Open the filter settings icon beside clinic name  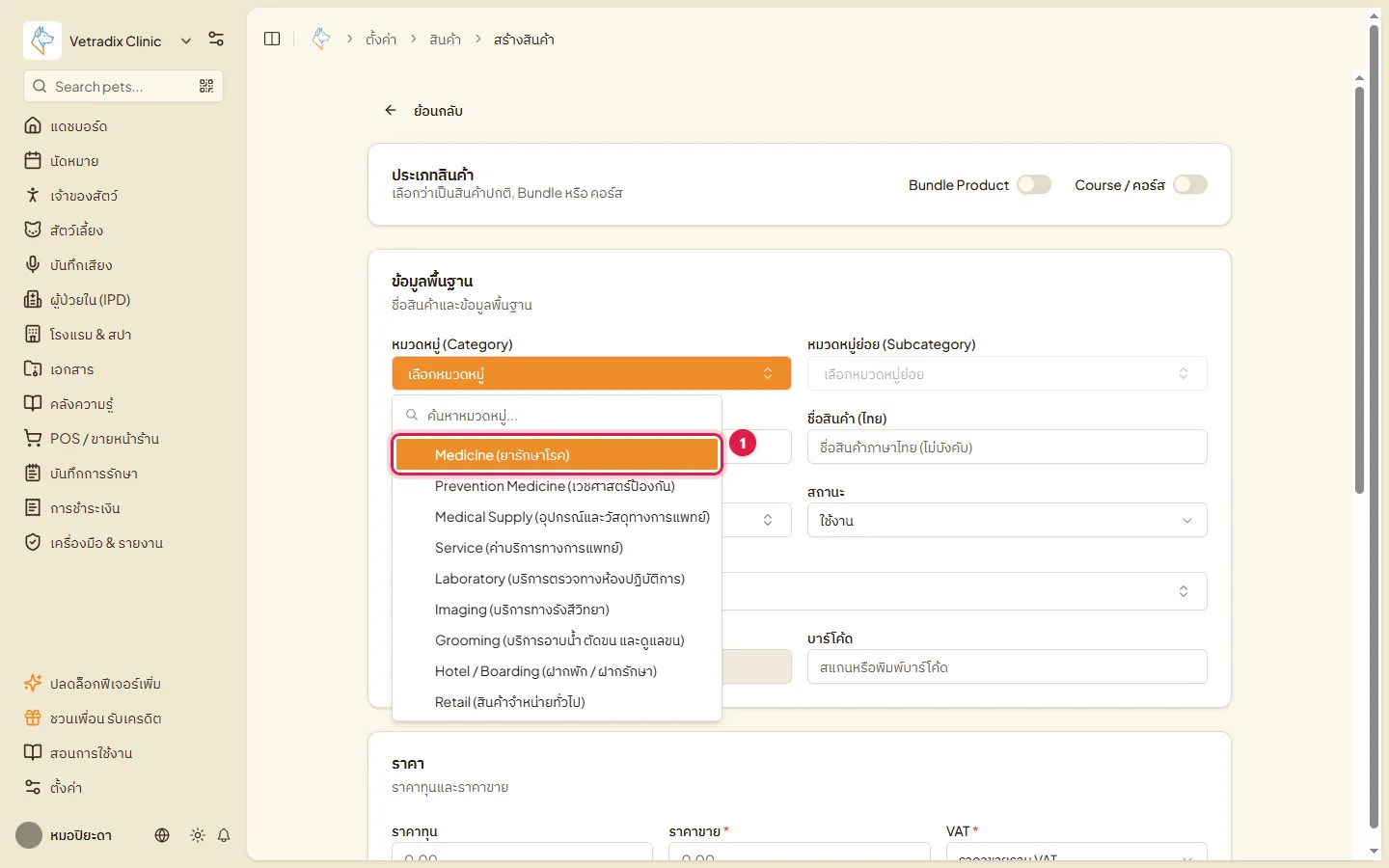click(x=216, y=40)
